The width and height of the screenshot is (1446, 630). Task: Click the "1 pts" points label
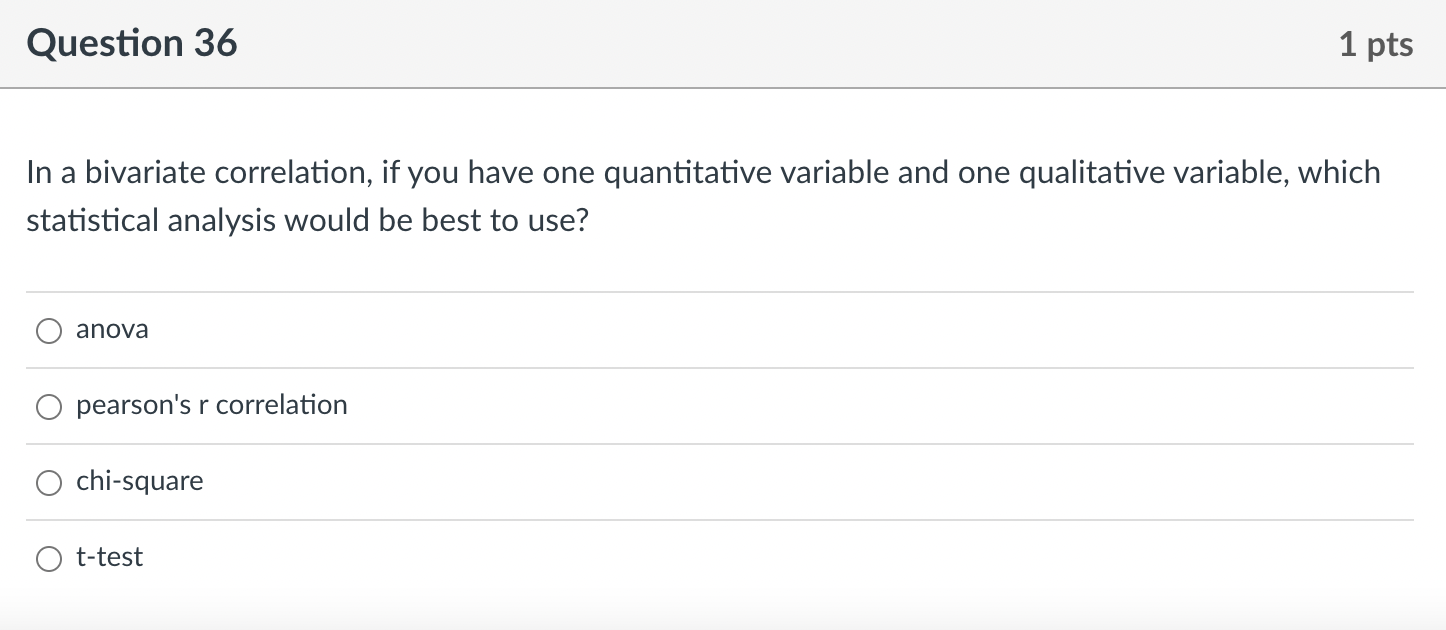coord(1376,45)
